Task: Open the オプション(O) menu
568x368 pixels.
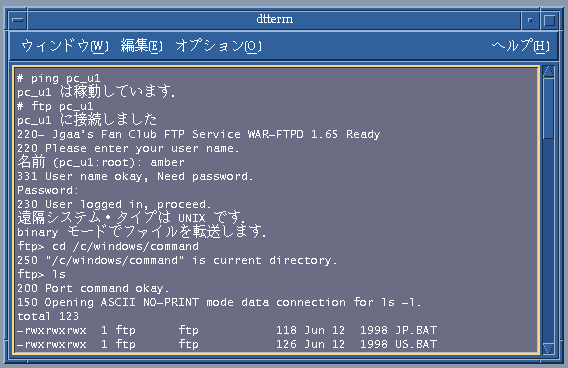Action: 218,46
